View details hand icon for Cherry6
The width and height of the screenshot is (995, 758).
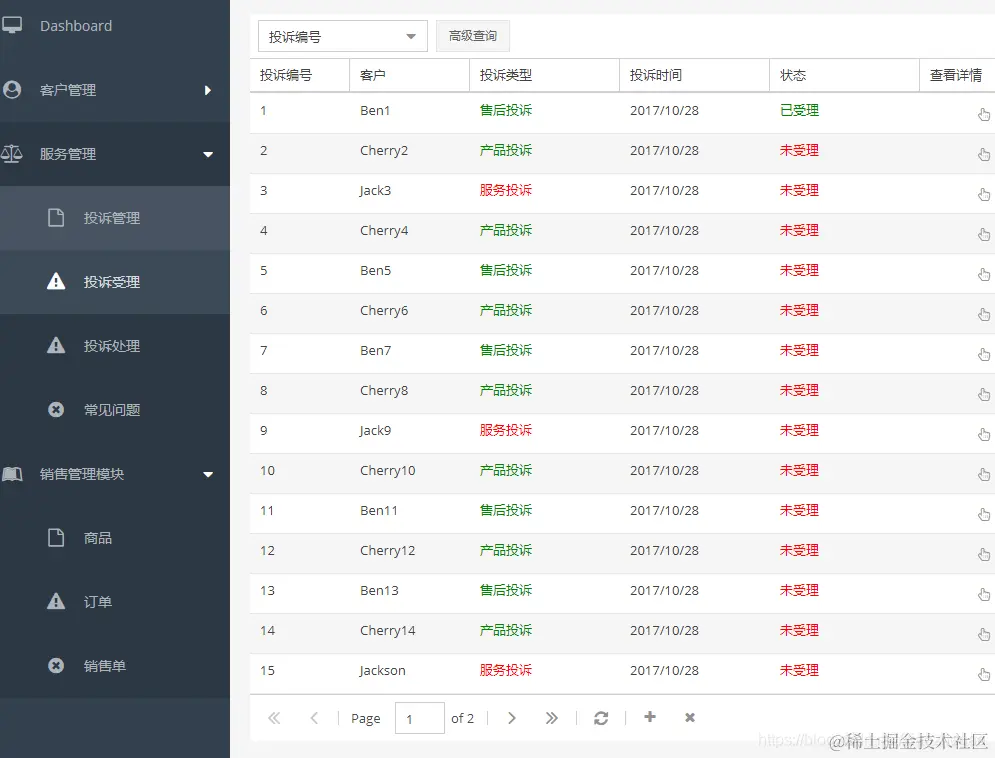[x=984, y=314]
